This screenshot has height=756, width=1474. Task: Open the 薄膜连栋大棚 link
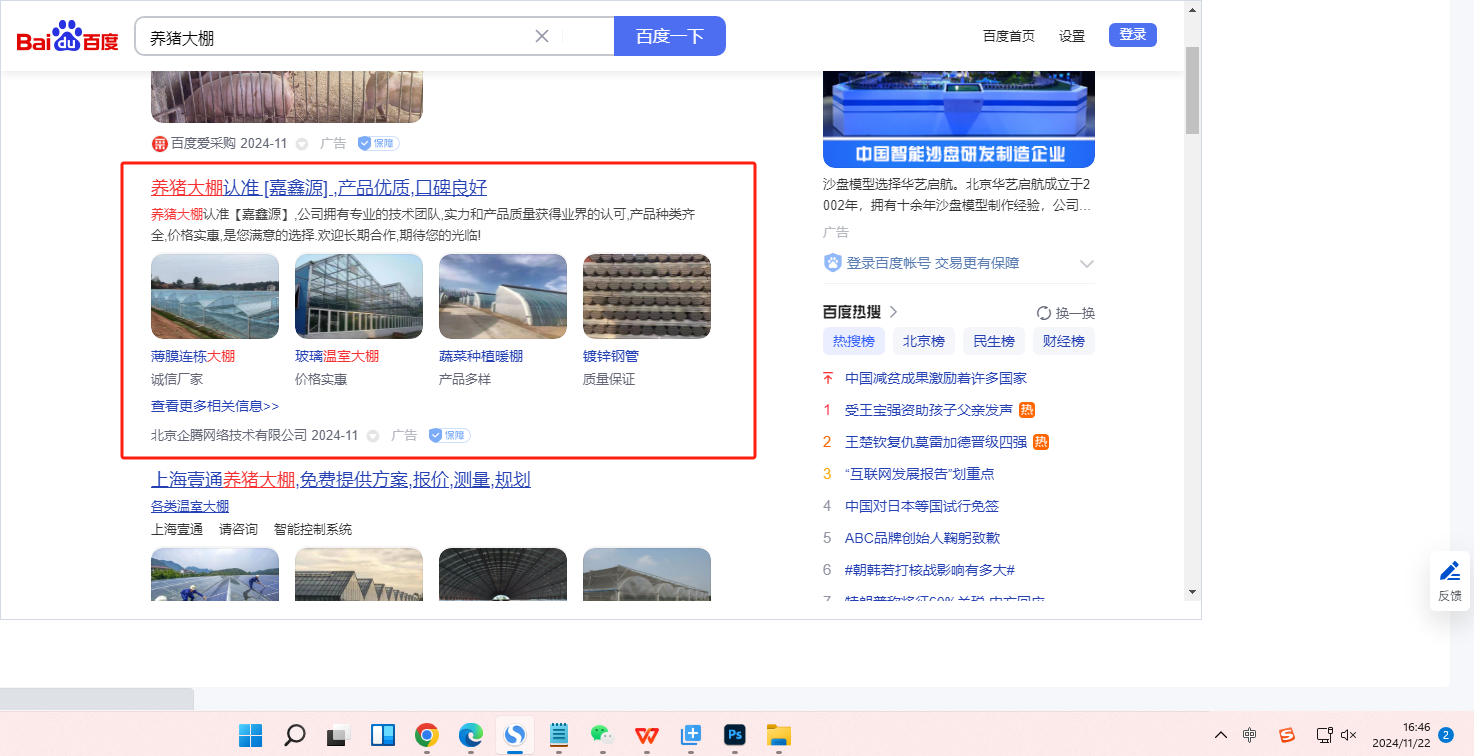point(193,356)
